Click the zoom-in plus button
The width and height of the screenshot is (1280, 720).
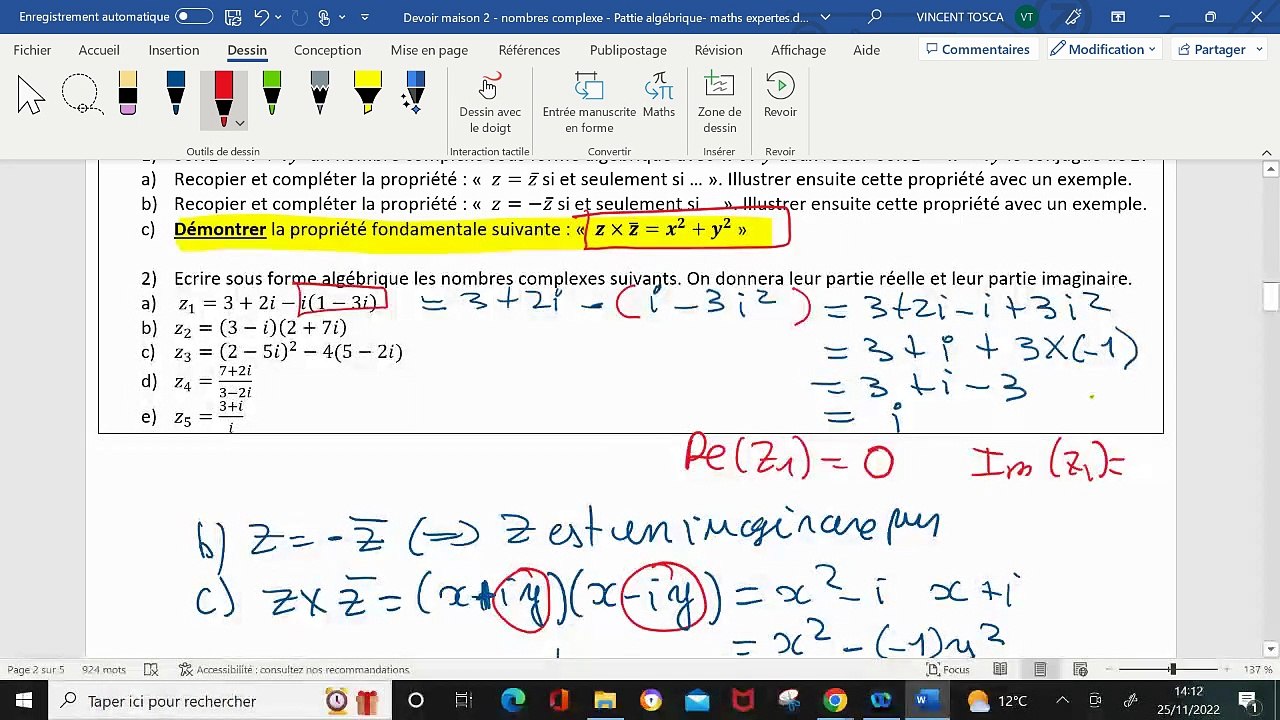1228,670
